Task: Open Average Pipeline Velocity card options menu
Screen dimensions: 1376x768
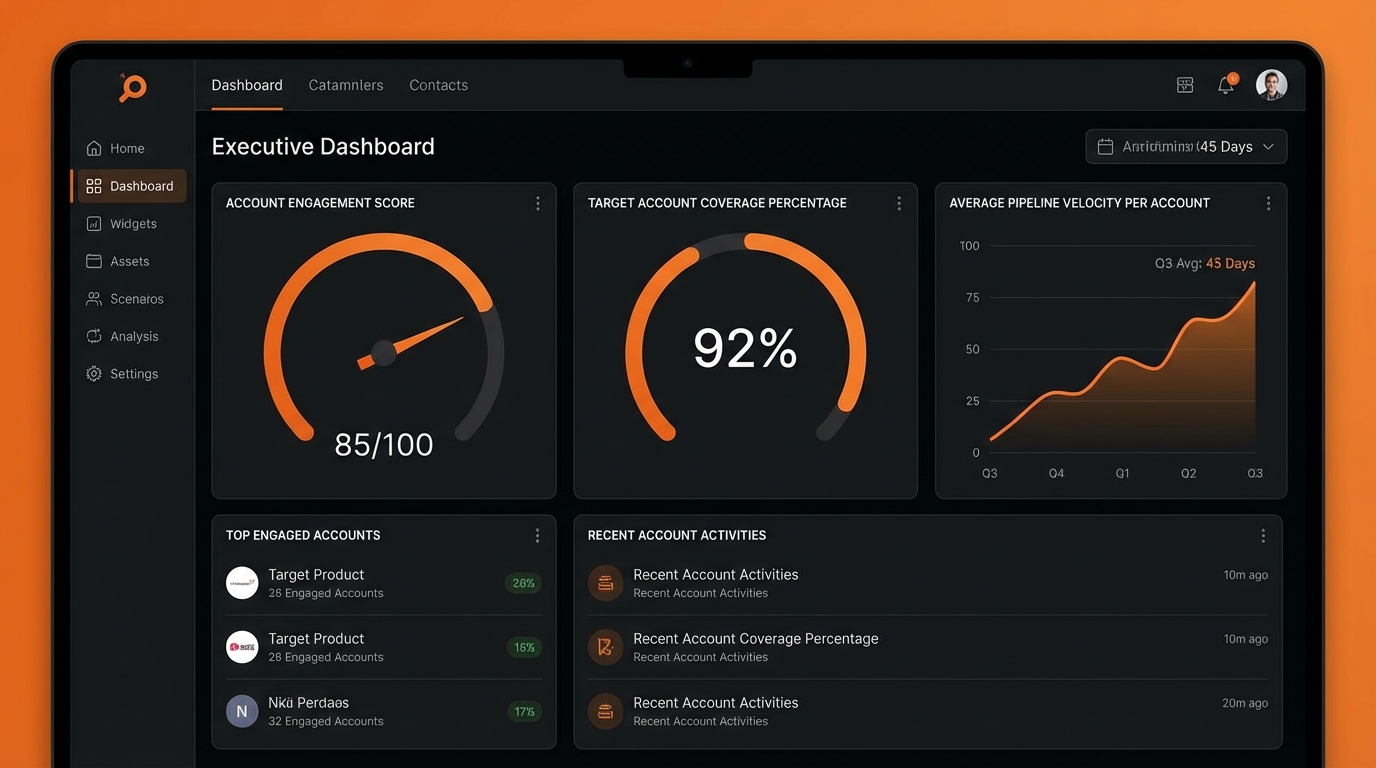Action: pyautogui.click(x=1268, y=203)
